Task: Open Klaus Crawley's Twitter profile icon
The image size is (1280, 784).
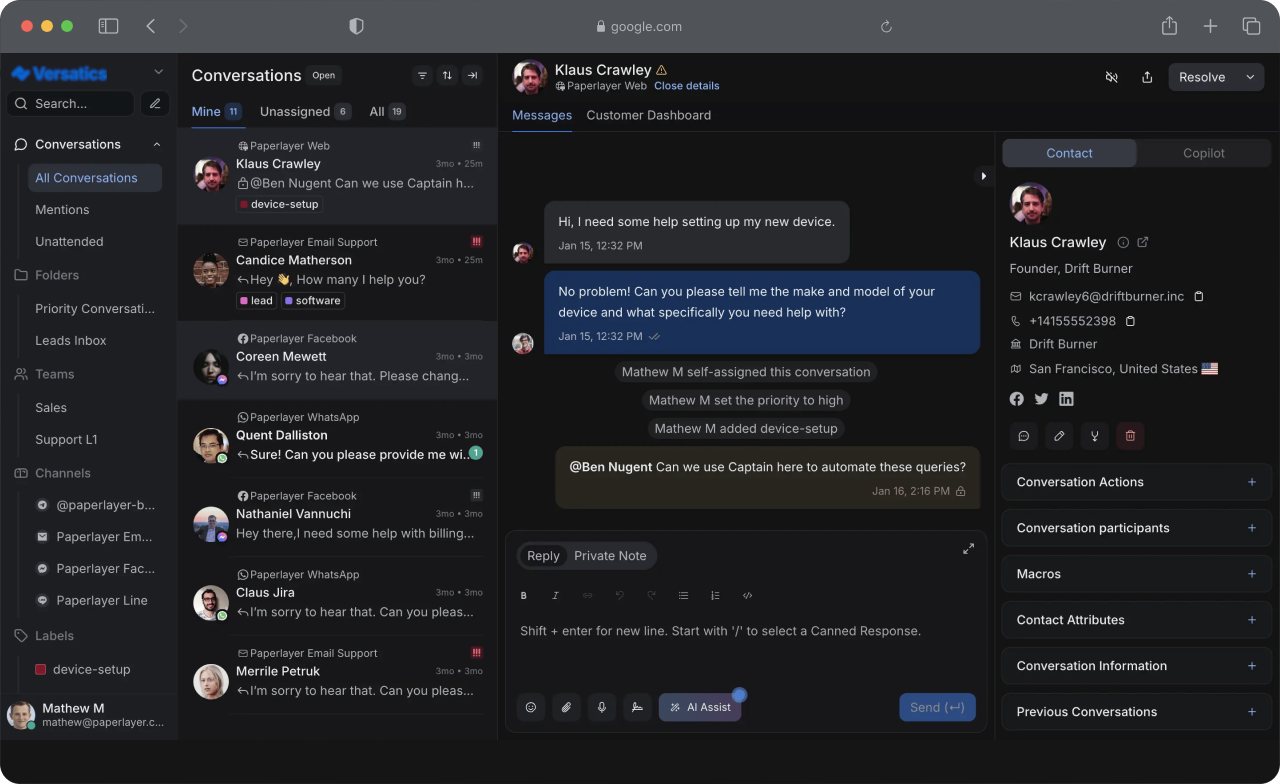Action: click(x=1042, y=398)
